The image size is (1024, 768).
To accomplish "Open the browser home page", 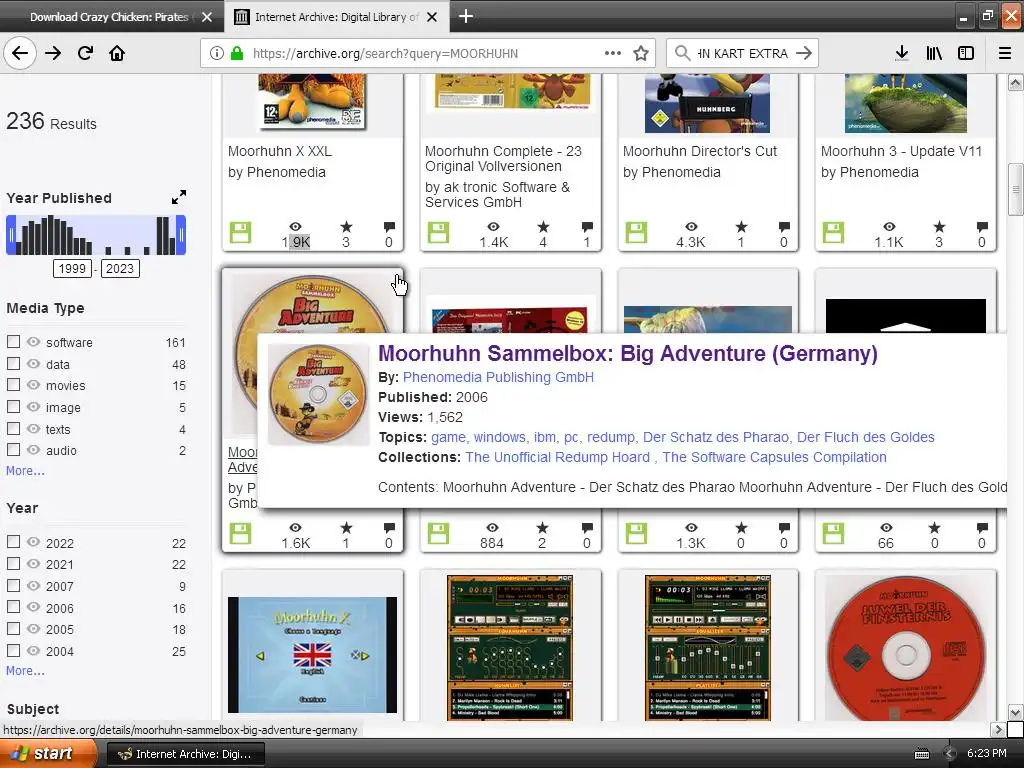I will [x=117, y=54].
